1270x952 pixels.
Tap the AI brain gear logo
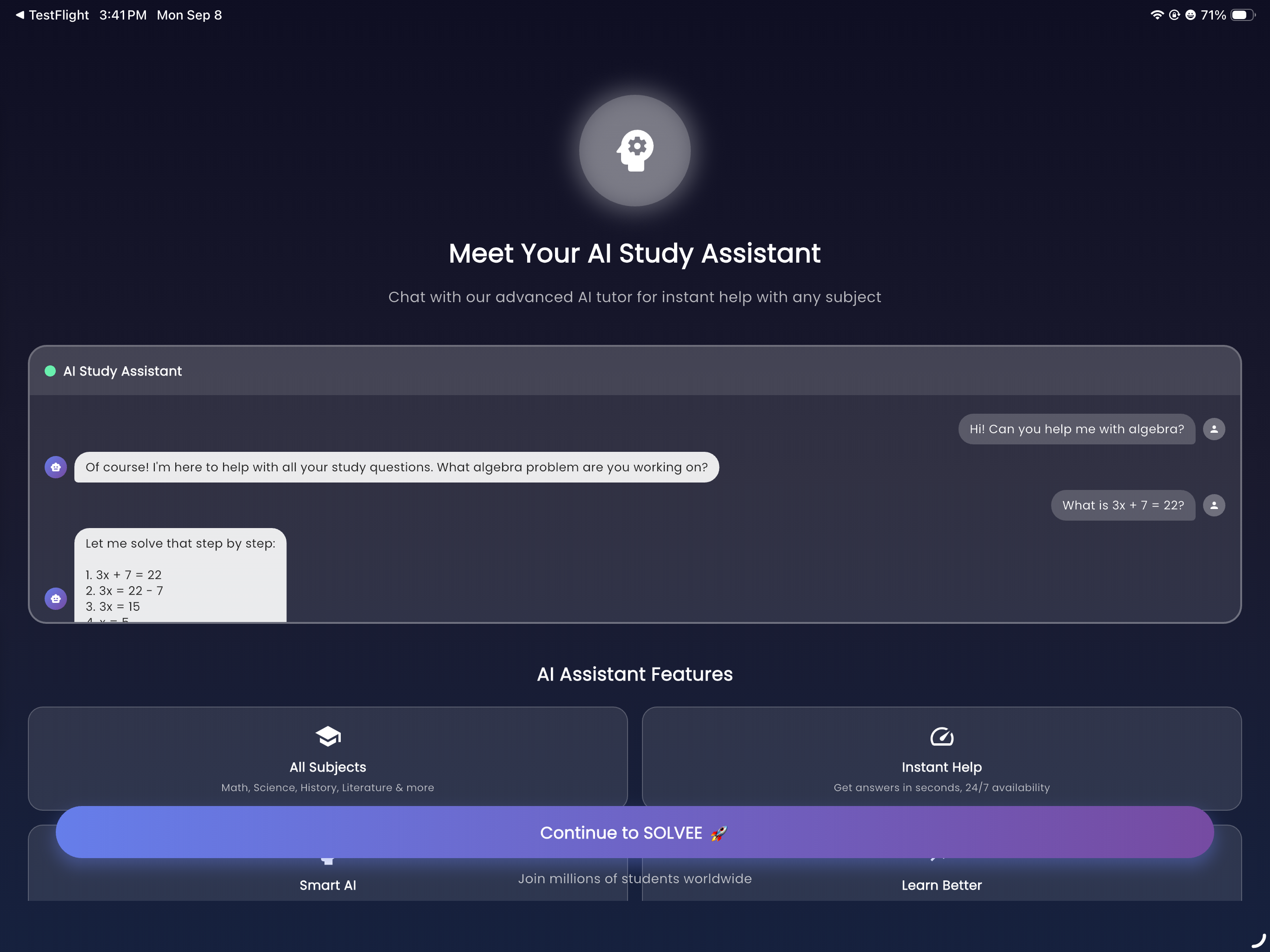pyautogui.click(x=635, y=151)
